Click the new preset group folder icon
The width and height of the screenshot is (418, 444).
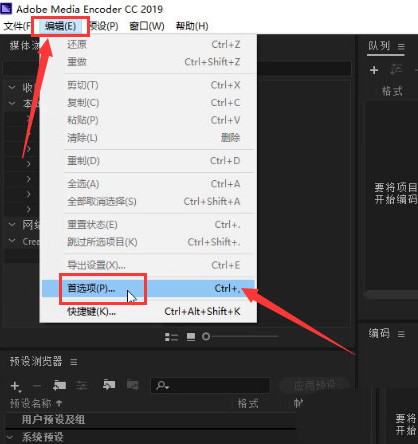[x=59, y=385]
